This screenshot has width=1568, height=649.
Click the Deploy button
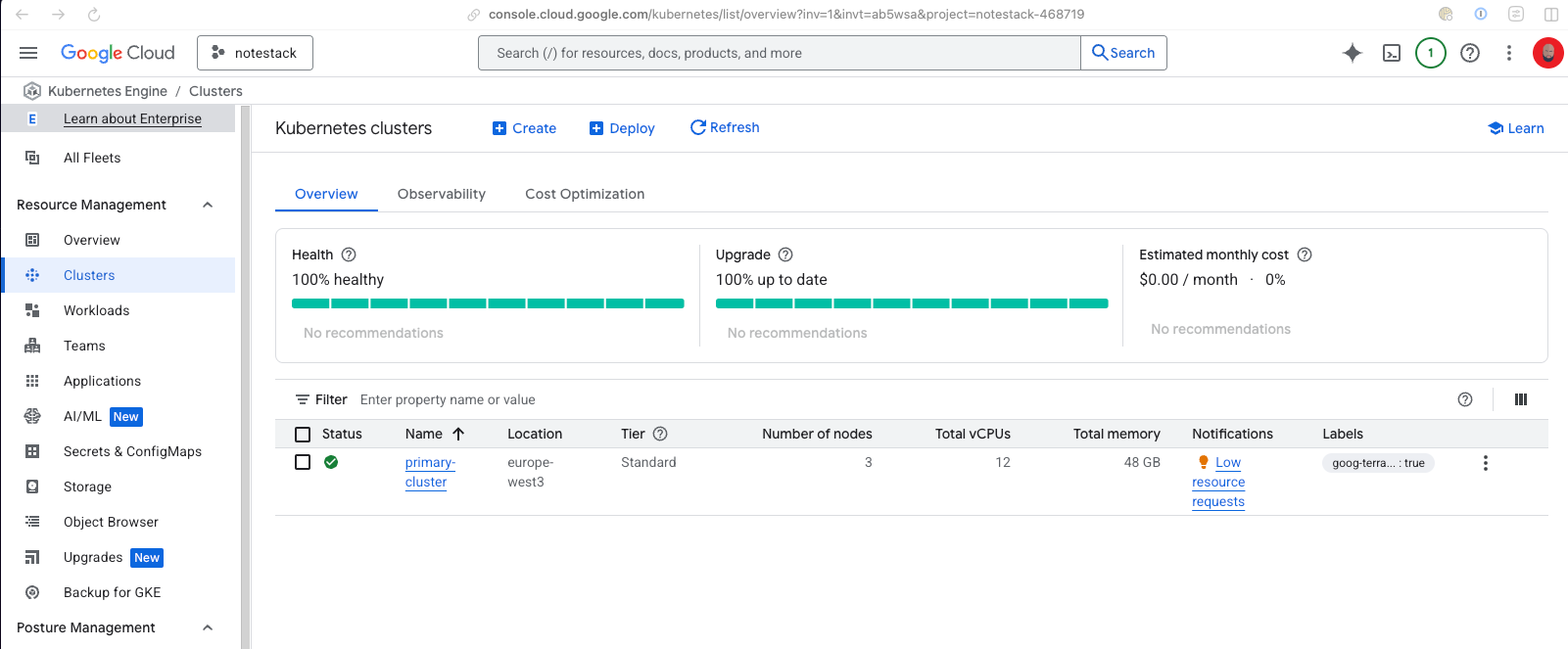622,128
